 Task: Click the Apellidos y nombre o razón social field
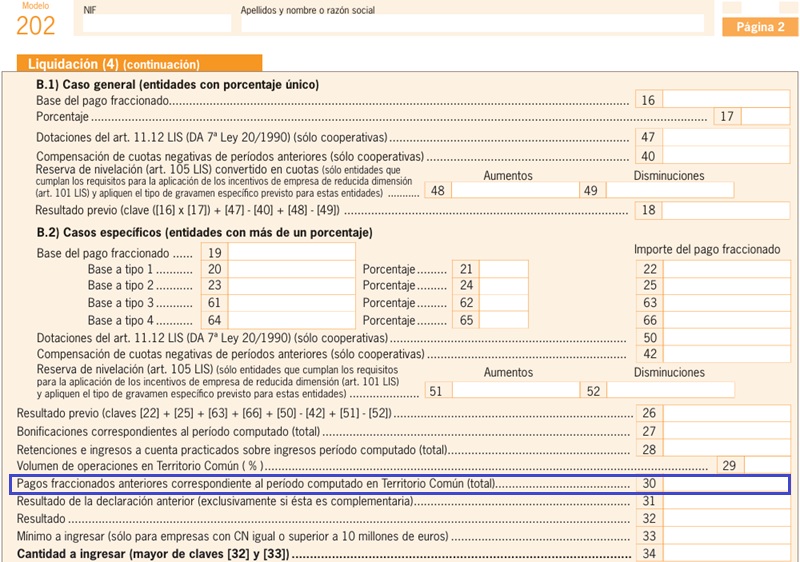click(x=472, y=23)
